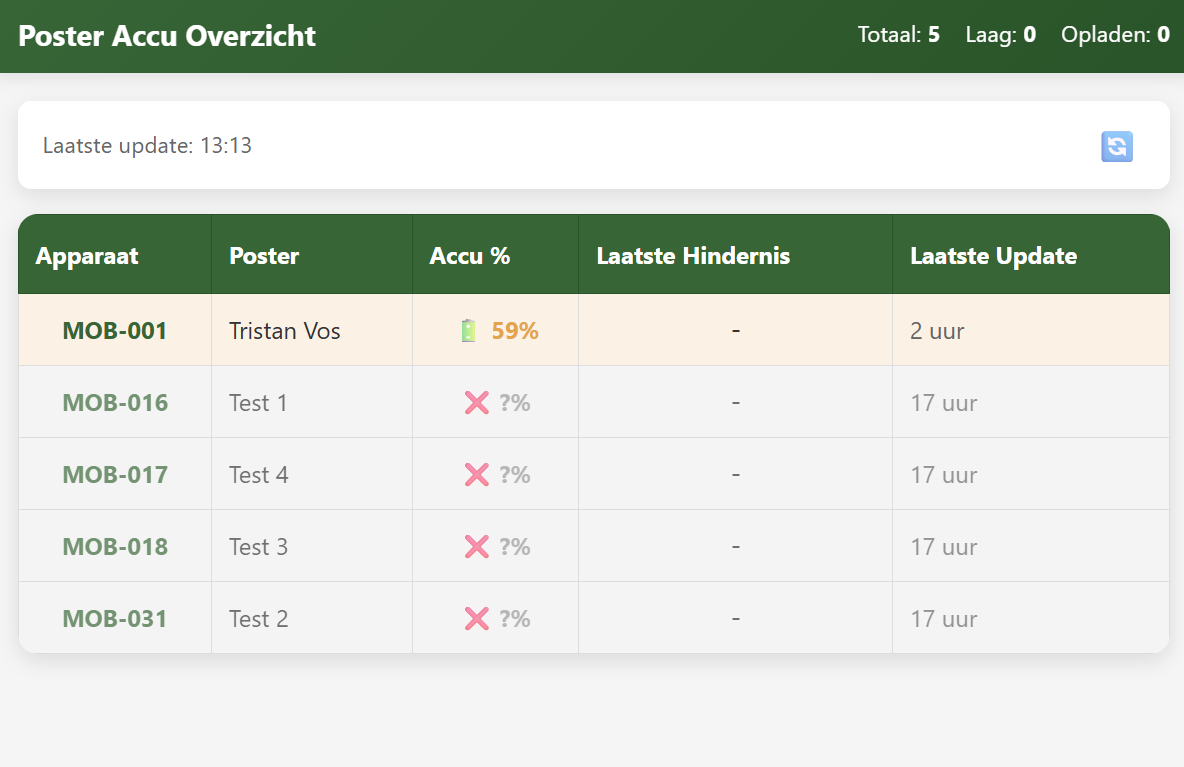The width and height of the screenshot is (1184, 767).
Task: Sort by the Apparaat column header
Action: coord(87,256)
